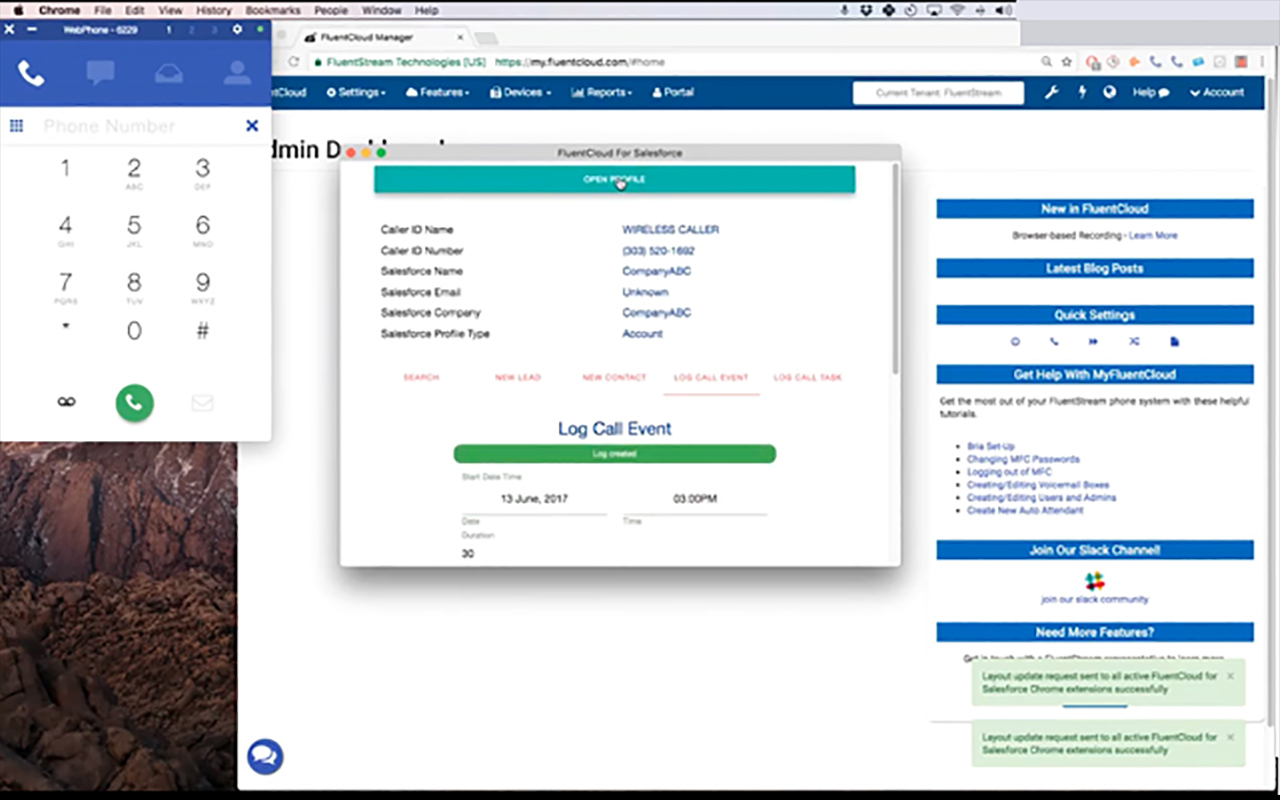Open WebPhone settings gear

click(237, 30)
